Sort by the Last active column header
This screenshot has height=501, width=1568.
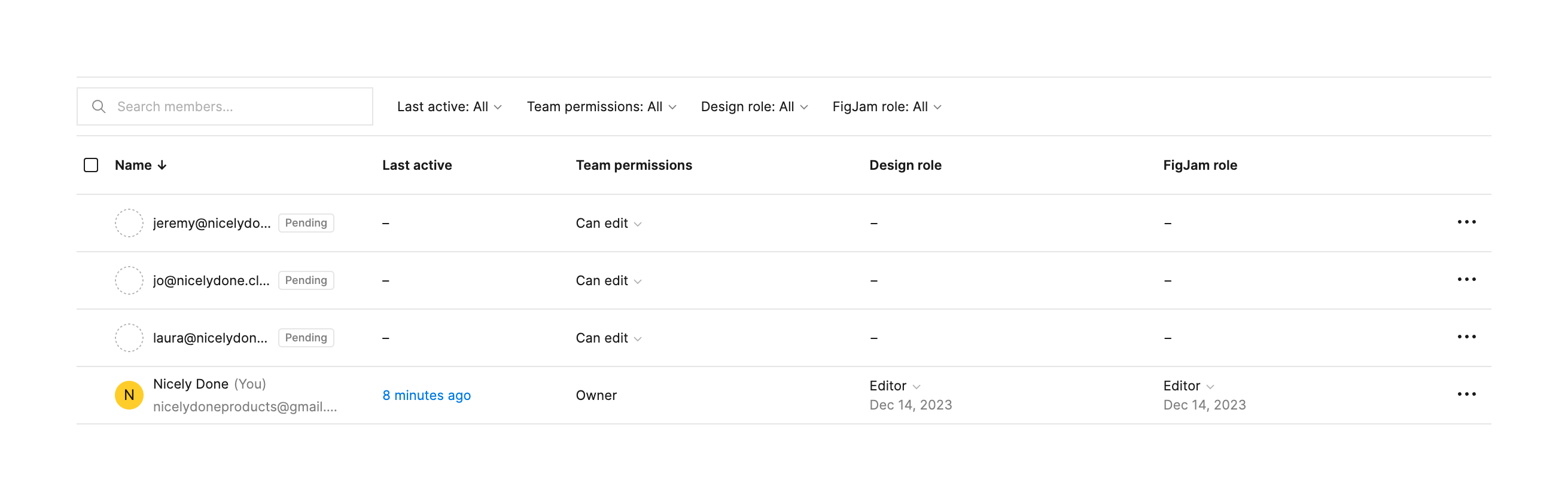pyautogui.click(x=417, y=166)
